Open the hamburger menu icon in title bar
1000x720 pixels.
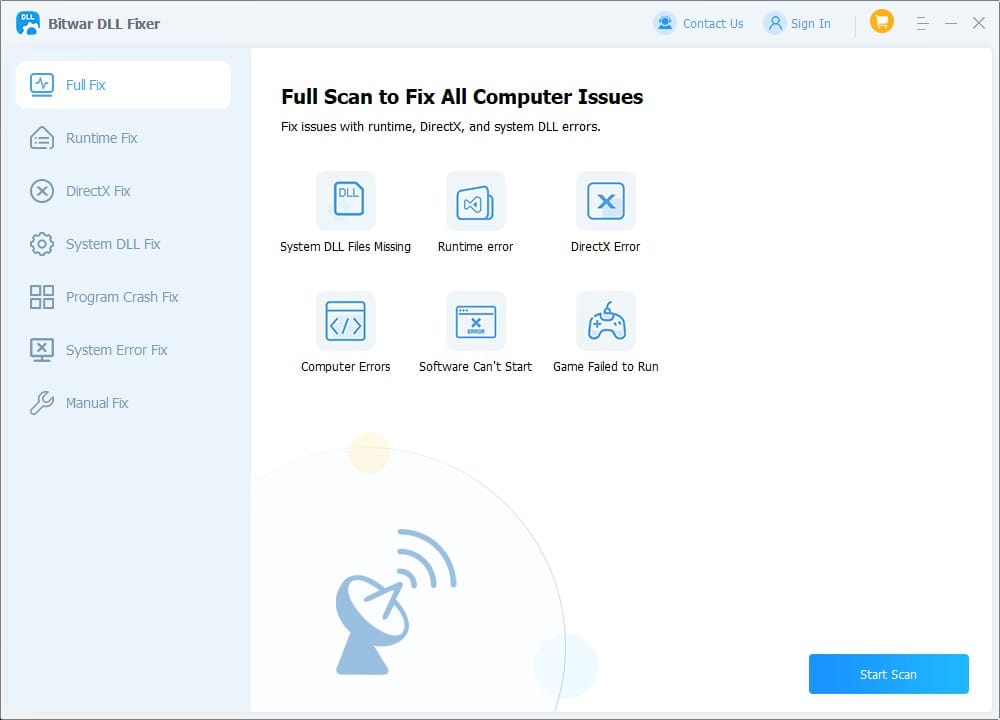[922, 24]
